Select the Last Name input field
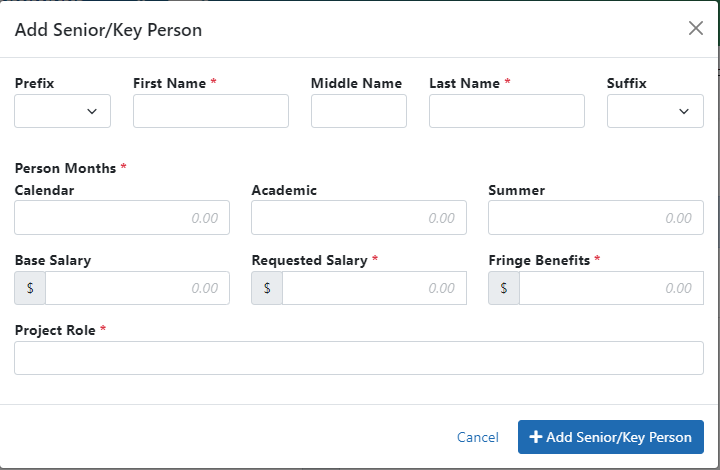The image size is (720, 470). [506, 111]
